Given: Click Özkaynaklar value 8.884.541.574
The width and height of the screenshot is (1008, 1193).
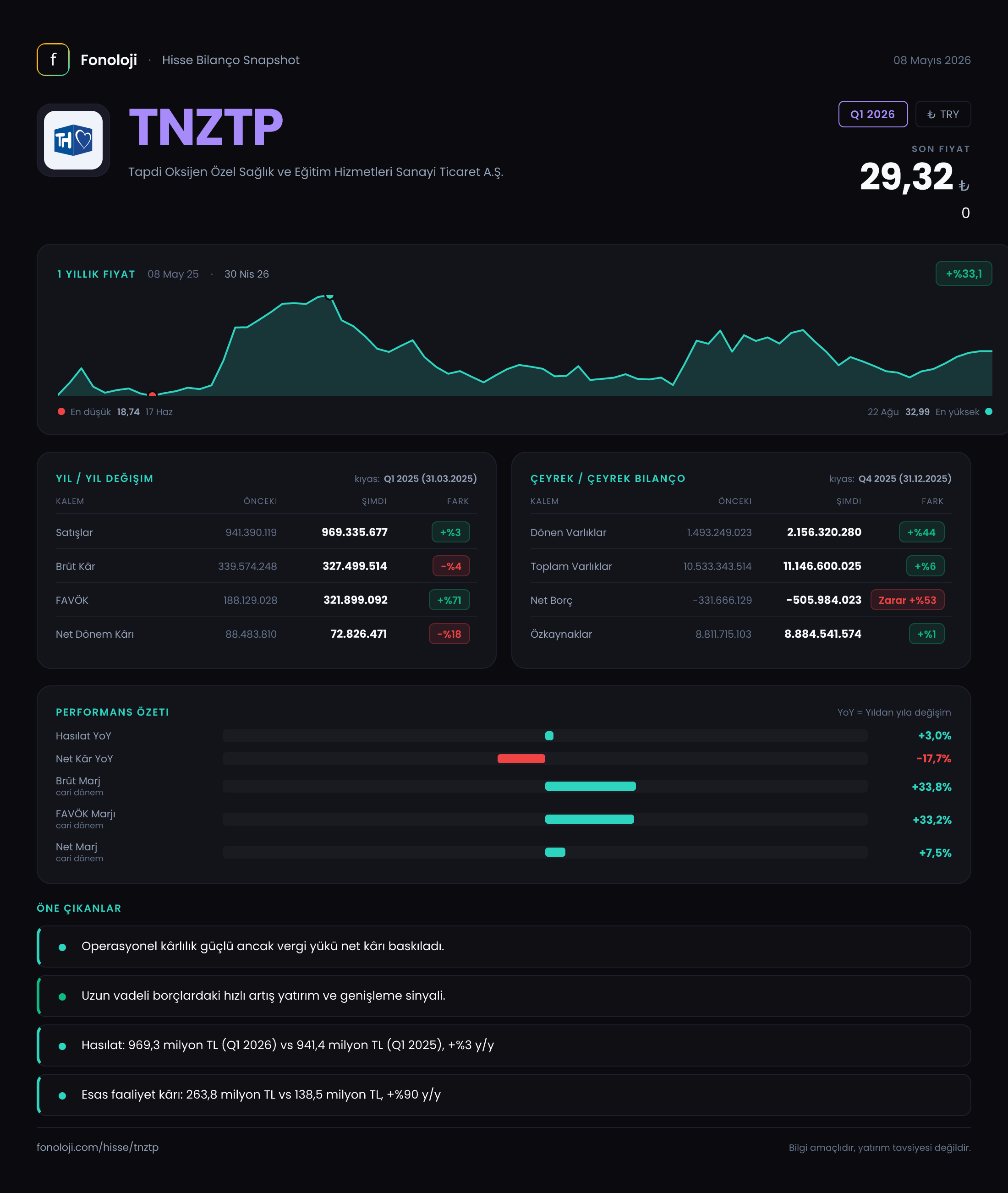Looking at the screenshot, I should point(823,634).
